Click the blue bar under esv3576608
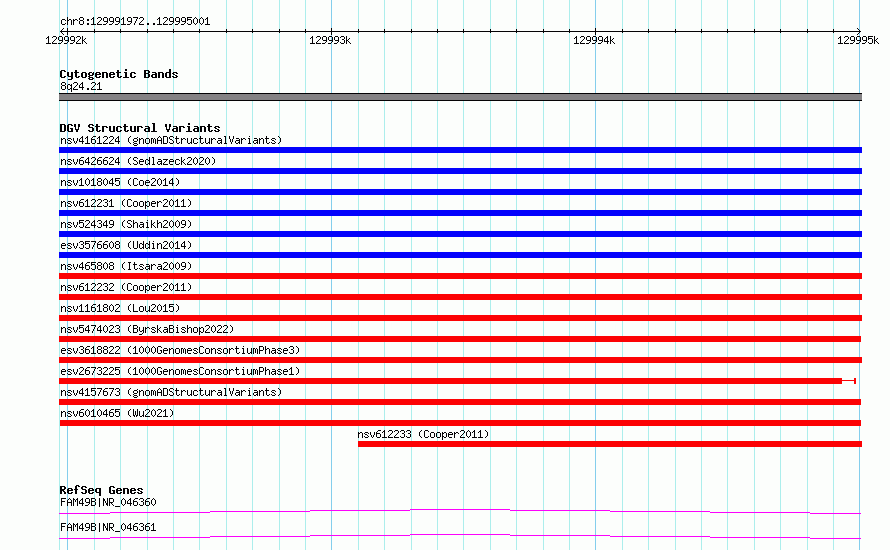Image resolution: width=890 pixels, height=550 pixels. [x=460, y=255]
